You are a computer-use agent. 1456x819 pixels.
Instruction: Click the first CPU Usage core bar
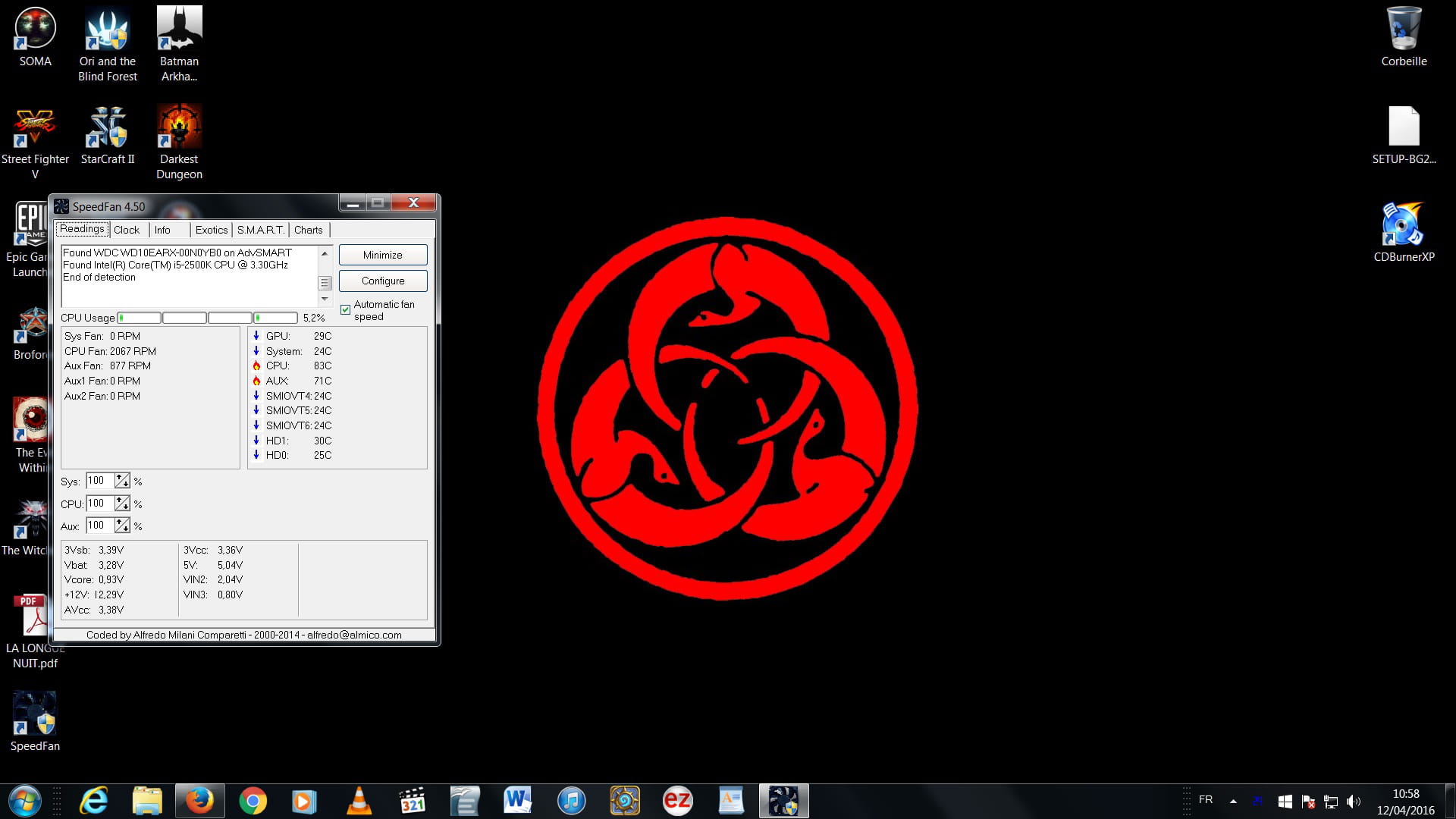[140, 318]
